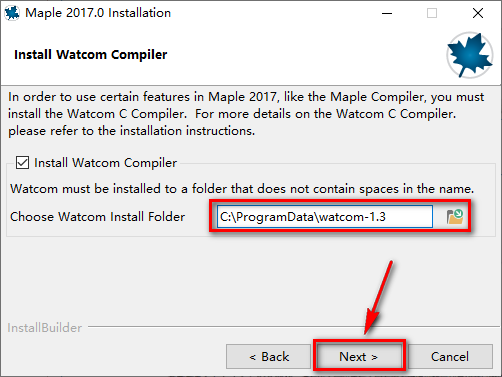
Task: Click the "In order to use certain features" line
Action: tap(246, 97)
